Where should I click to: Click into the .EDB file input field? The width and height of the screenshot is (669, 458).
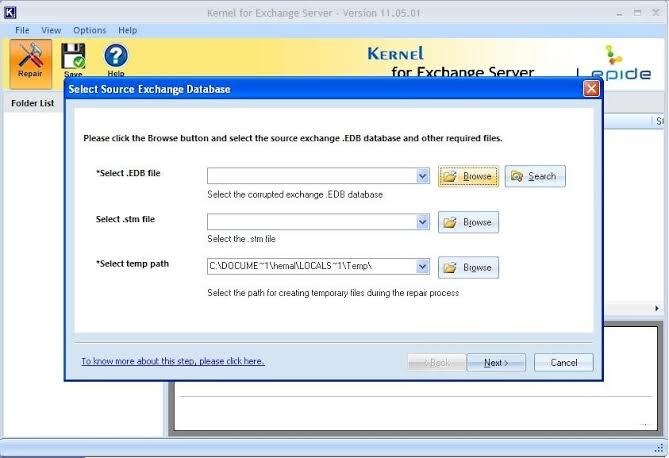point(312,176)
